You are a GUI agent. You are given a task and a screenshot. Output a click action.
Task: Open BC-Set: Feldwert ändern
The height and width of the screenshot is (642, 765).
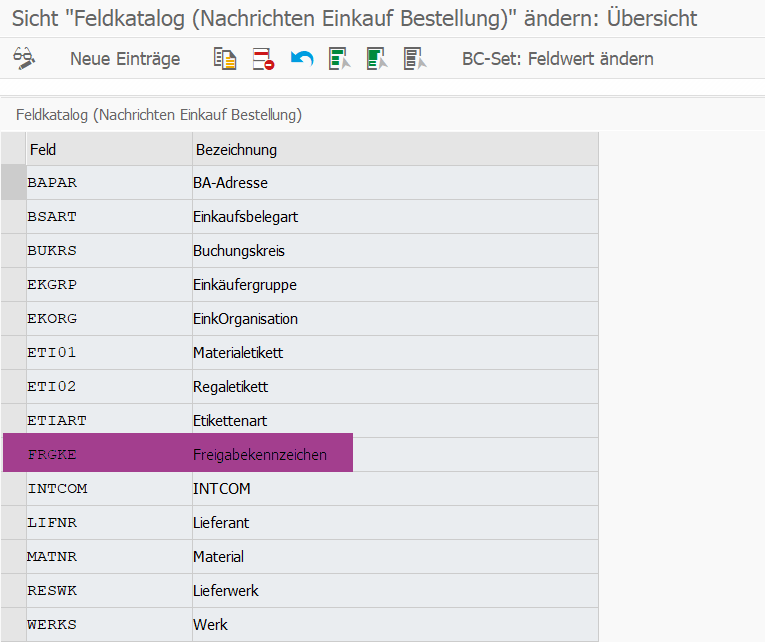558,59
